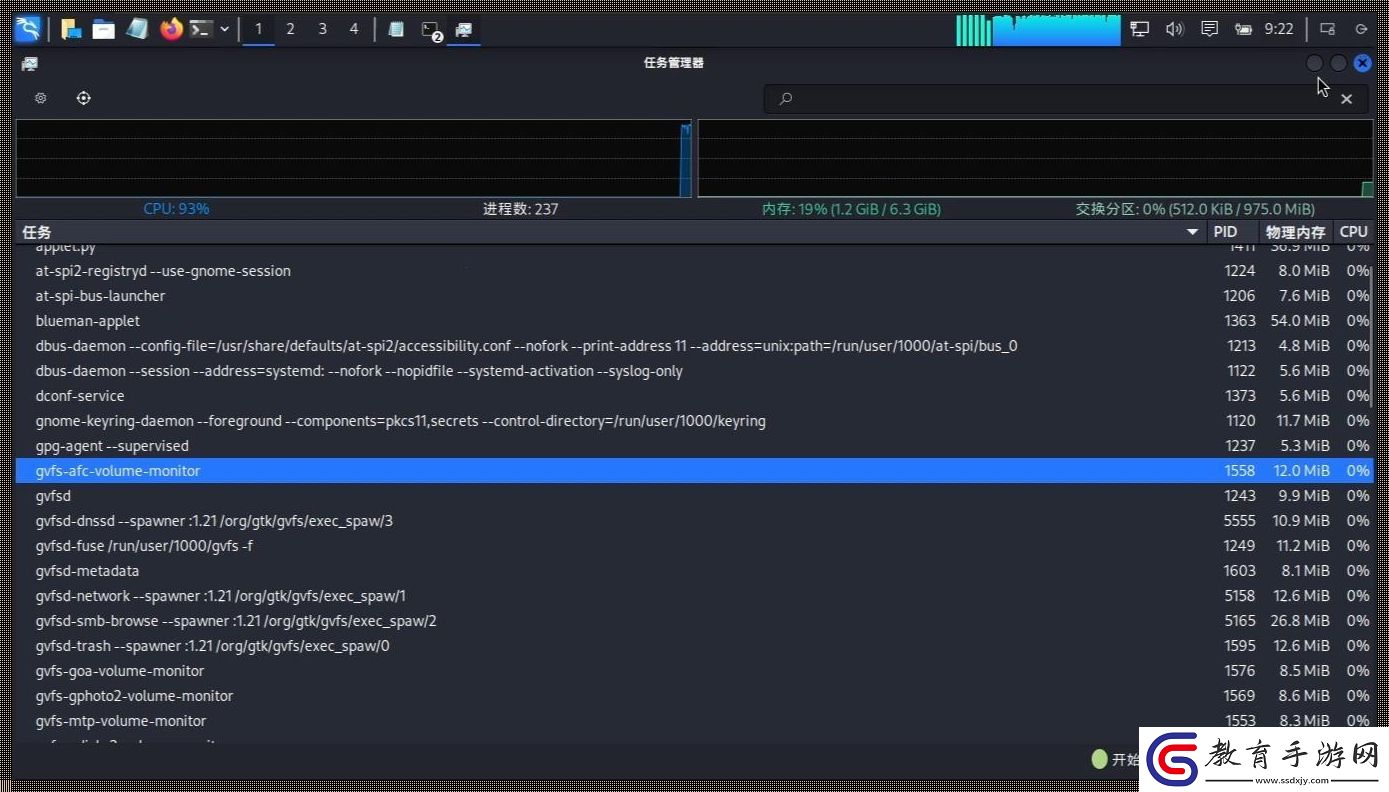Image resolution: width=1389 pixels, height=792 pixels.
Task: Click the highlighted gvfs-afc-volume-monitor row
Action: tap(694, 471)
